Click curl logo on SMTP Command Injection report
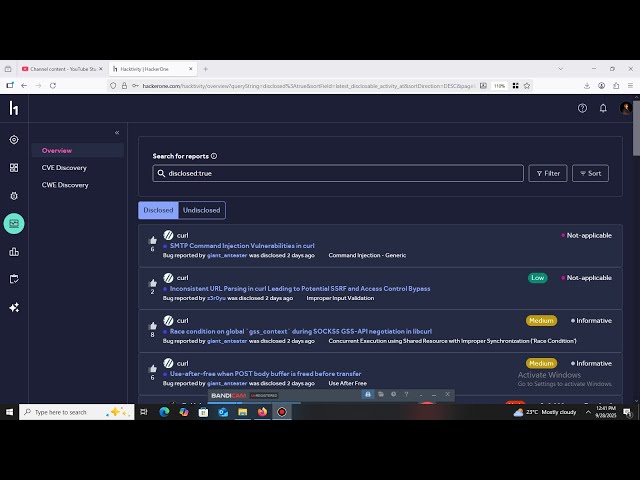 [168, 235]
